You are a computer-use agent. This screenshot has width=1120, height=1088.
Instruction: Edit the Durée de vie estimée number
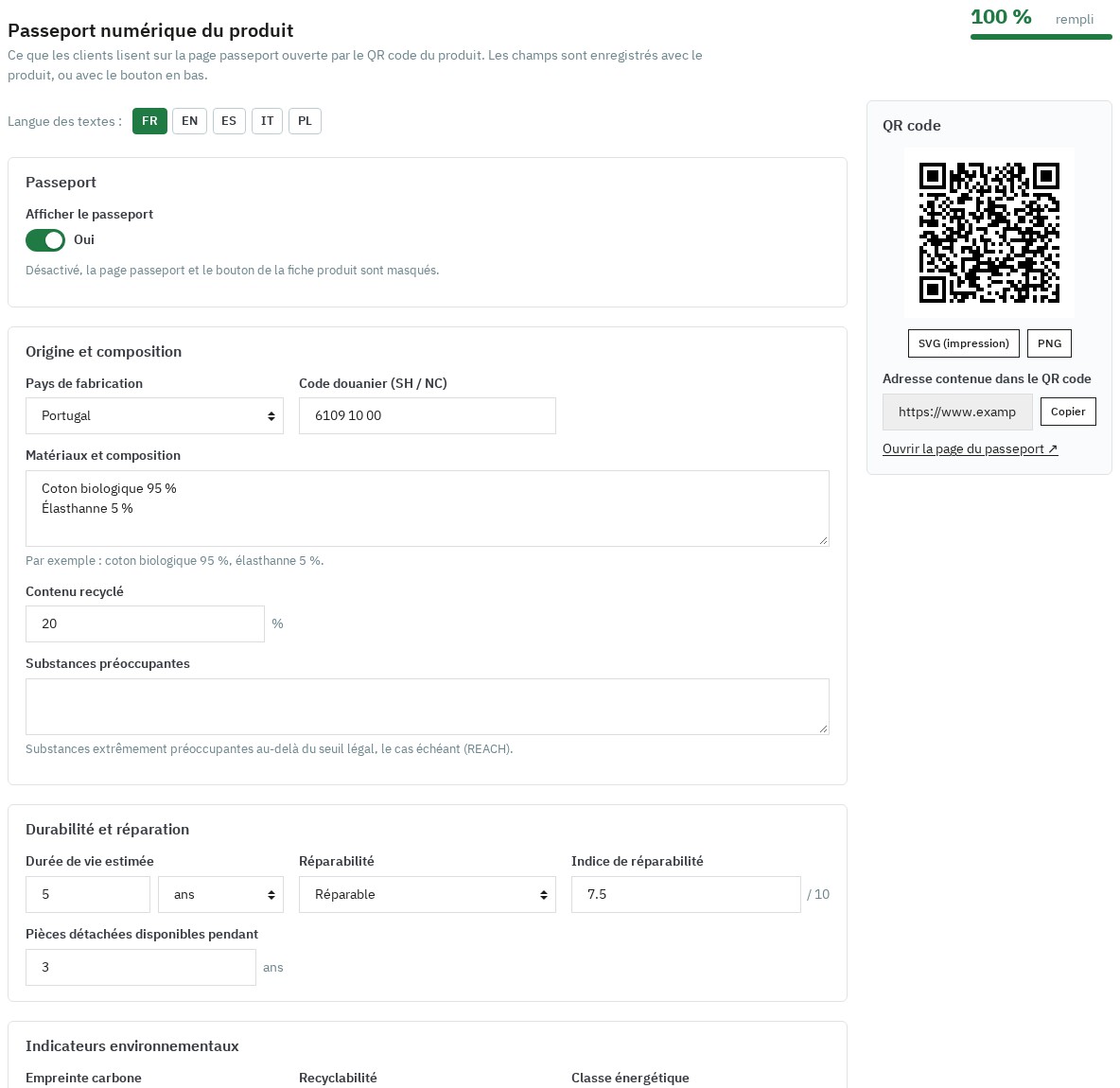pyautogui.click(x=88, y=894)
